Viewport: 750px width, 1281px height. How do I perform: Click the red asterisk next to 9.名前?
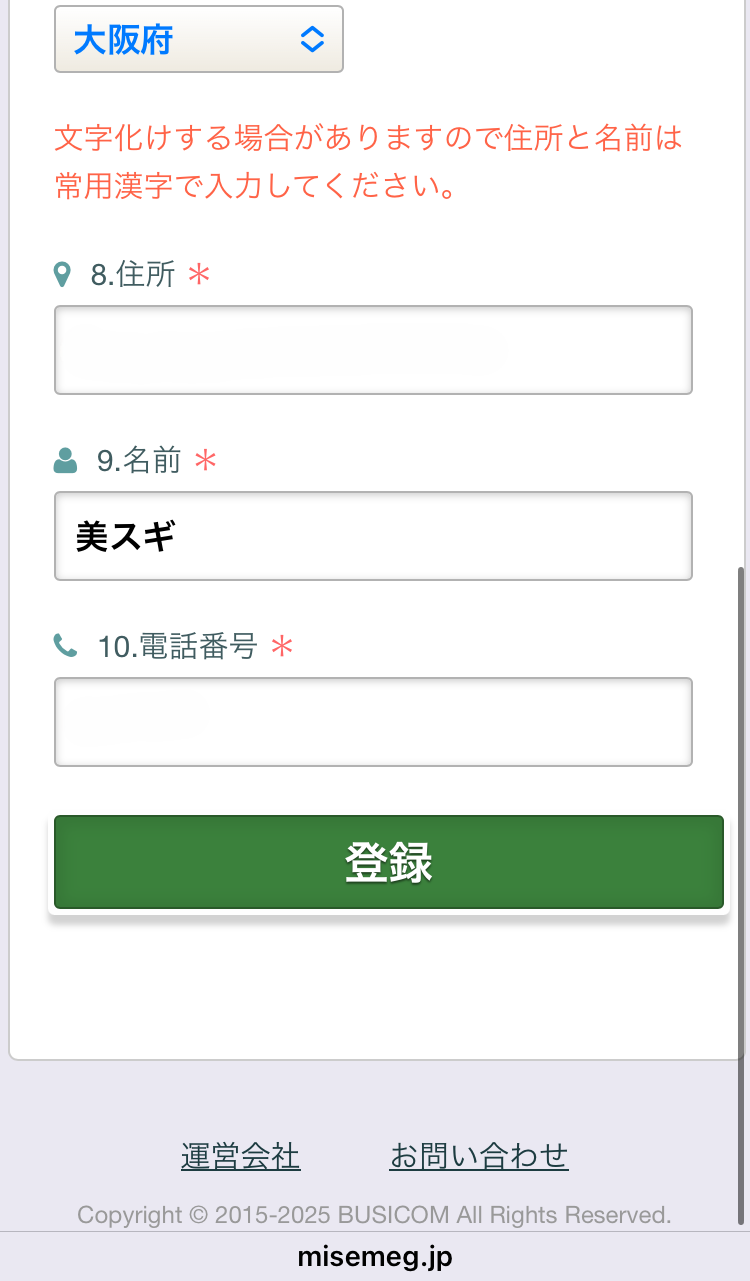coord(205,461)
